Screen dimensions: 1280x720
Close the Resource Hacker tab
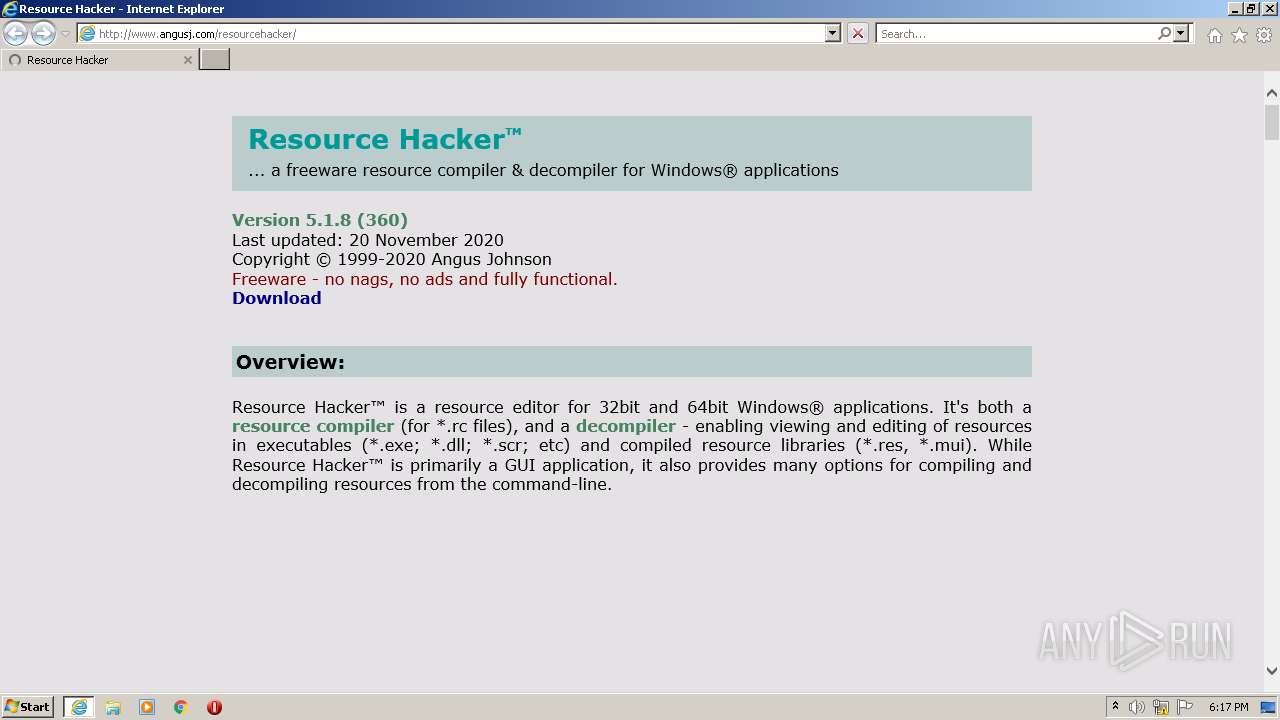pos(187,60)
